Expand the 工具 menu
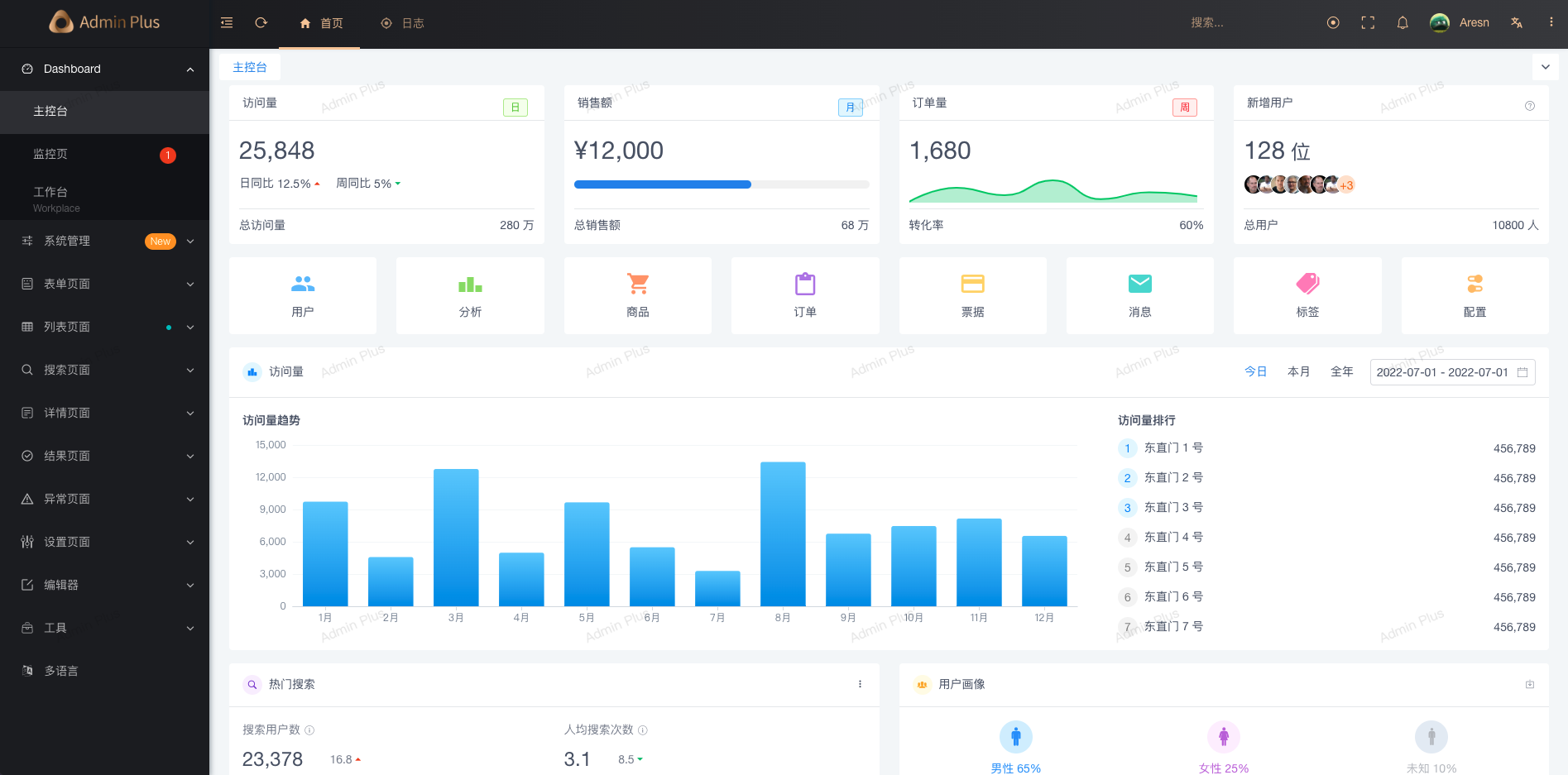The width and height of the screenshot is (1568, 775). pos(104,629)
